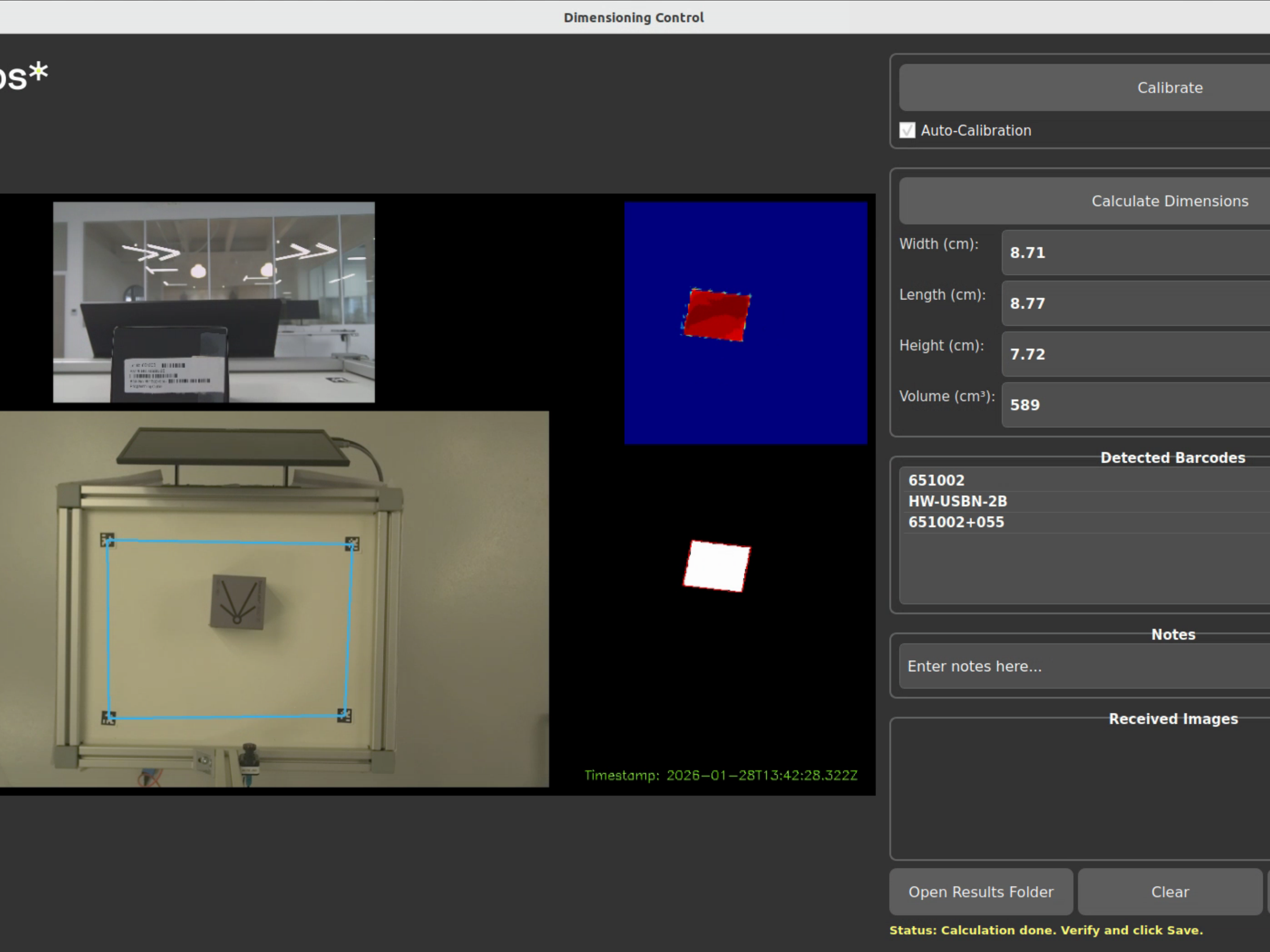Click the red depth map box
This screenshot has width=1270, height=952.
coord(717,315)
